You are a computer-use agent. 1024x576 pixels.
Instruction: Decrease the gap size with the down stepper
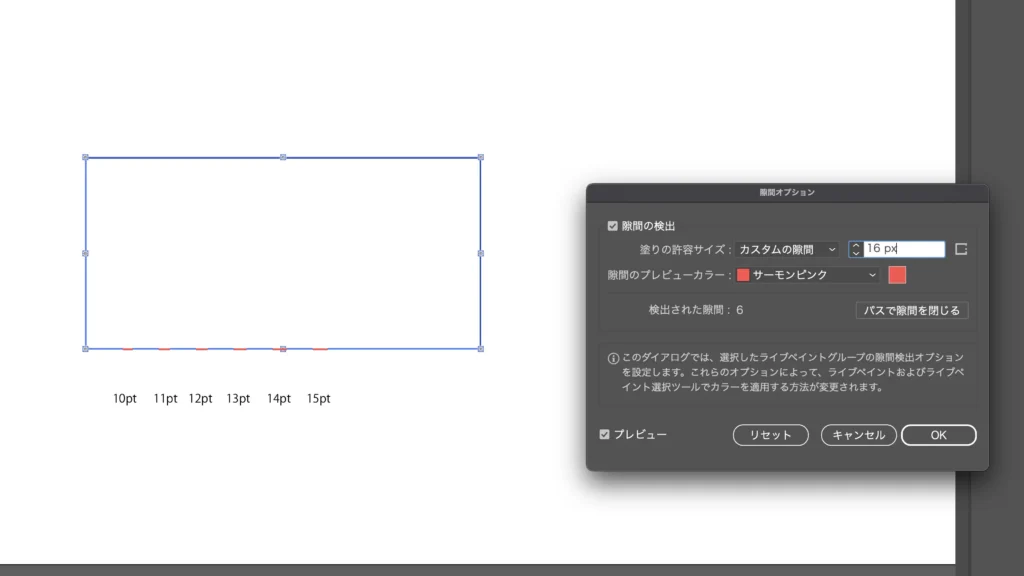[856, 254]
